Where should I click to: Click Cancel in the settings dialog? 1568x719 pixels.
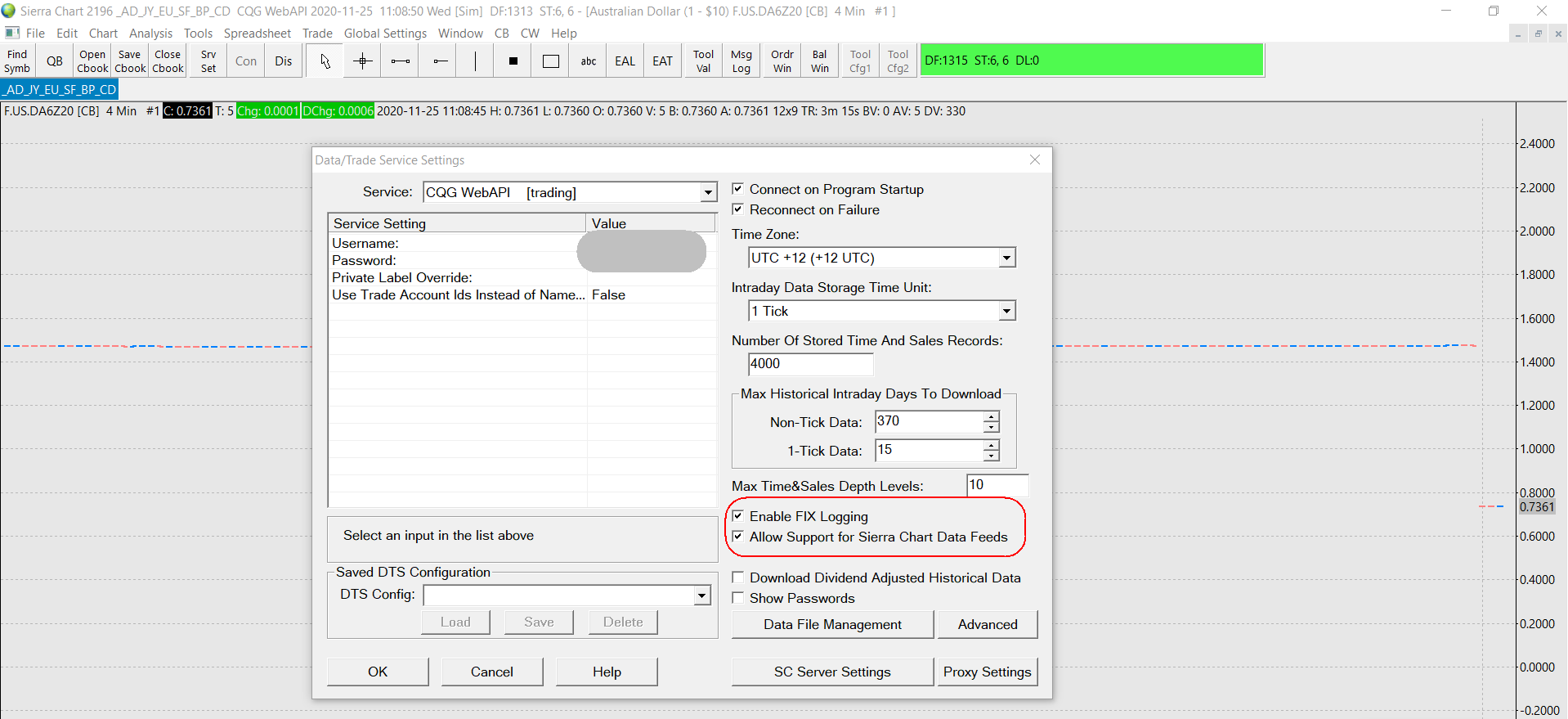(x=492, y=672)
